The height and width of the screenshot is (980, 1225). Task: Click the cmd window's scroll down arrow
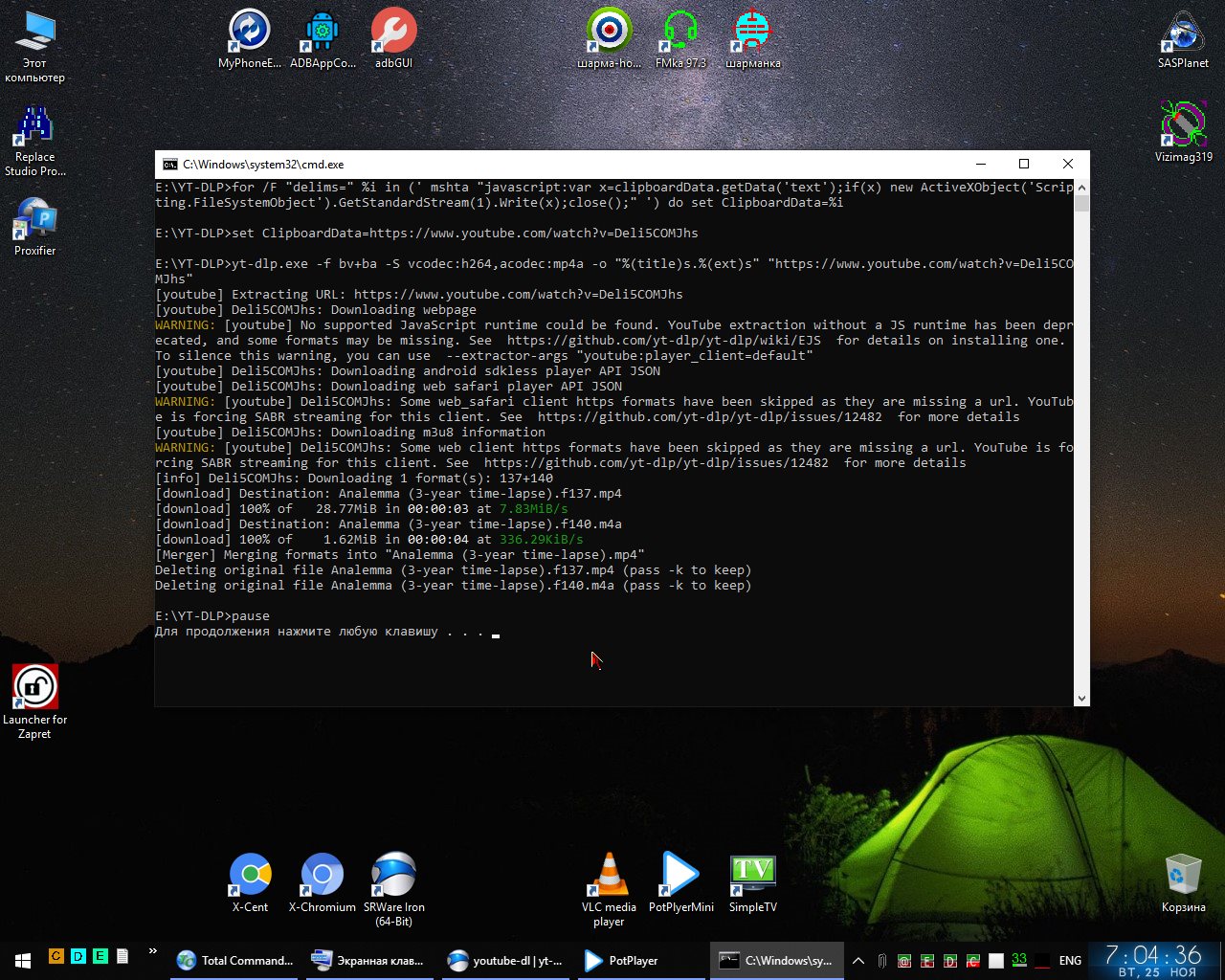tap(1081, 699)
